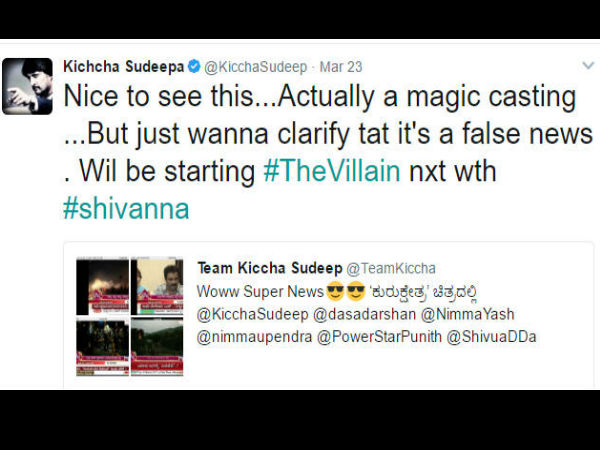600x450 pixels.
Task: Follow the #TheVillain hashtag
Action: coord(332,171)
